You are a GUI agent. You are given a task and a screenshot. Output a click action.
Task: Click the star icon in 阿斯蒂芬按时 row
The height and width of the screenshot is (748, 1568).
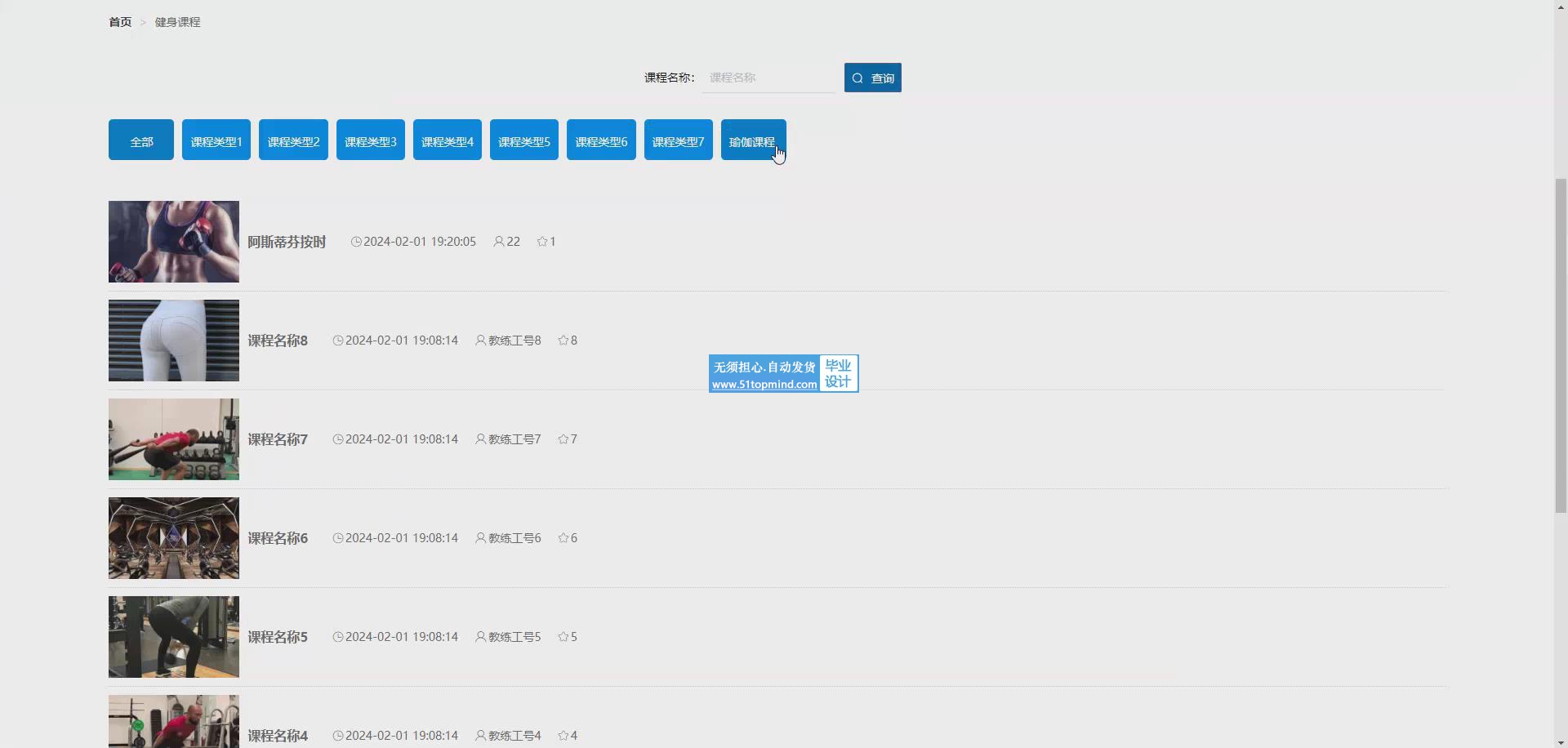(x=542, y=242)
